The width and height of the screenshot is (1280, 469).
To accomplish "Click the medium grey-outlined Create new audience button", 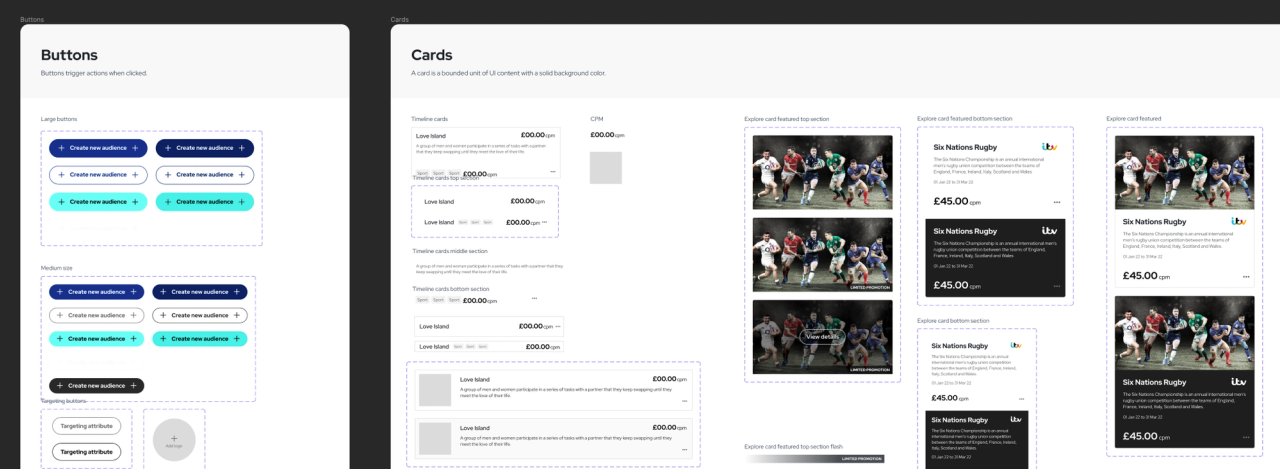I will pos(97,315).
